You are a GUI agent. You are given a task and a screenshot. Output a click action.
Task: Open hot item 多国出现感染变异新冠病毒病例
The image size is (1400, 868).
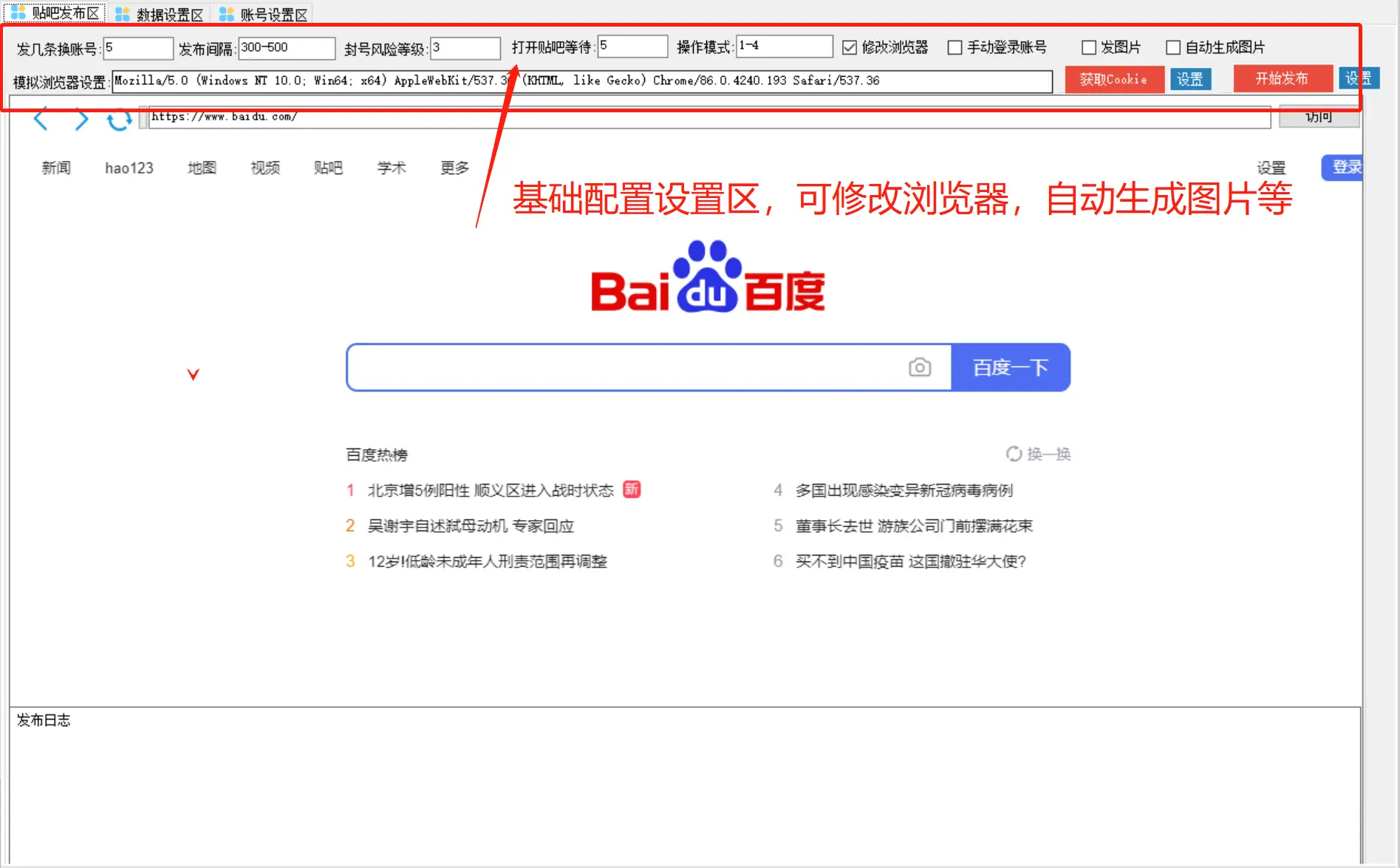(904, 491)
